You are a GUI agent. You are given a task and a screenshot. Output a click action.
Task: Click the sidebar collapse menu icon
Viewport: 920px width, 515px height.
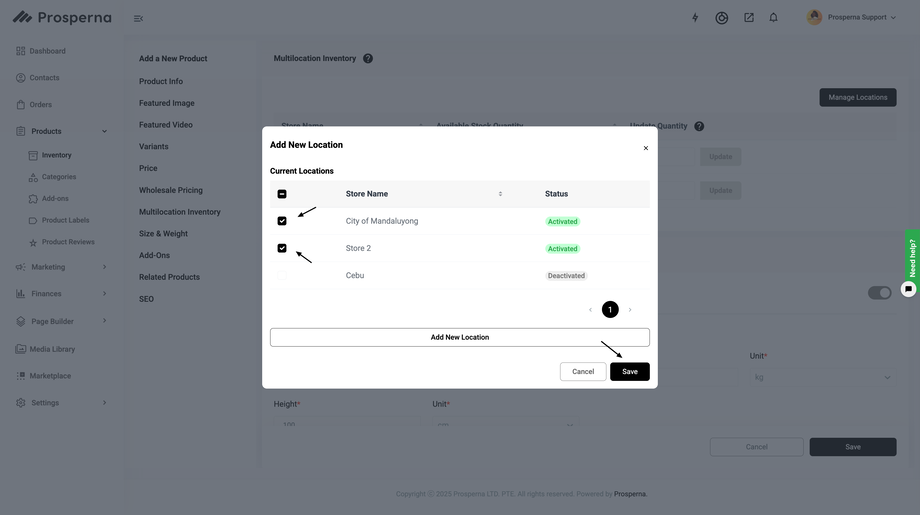click(138, 18)
